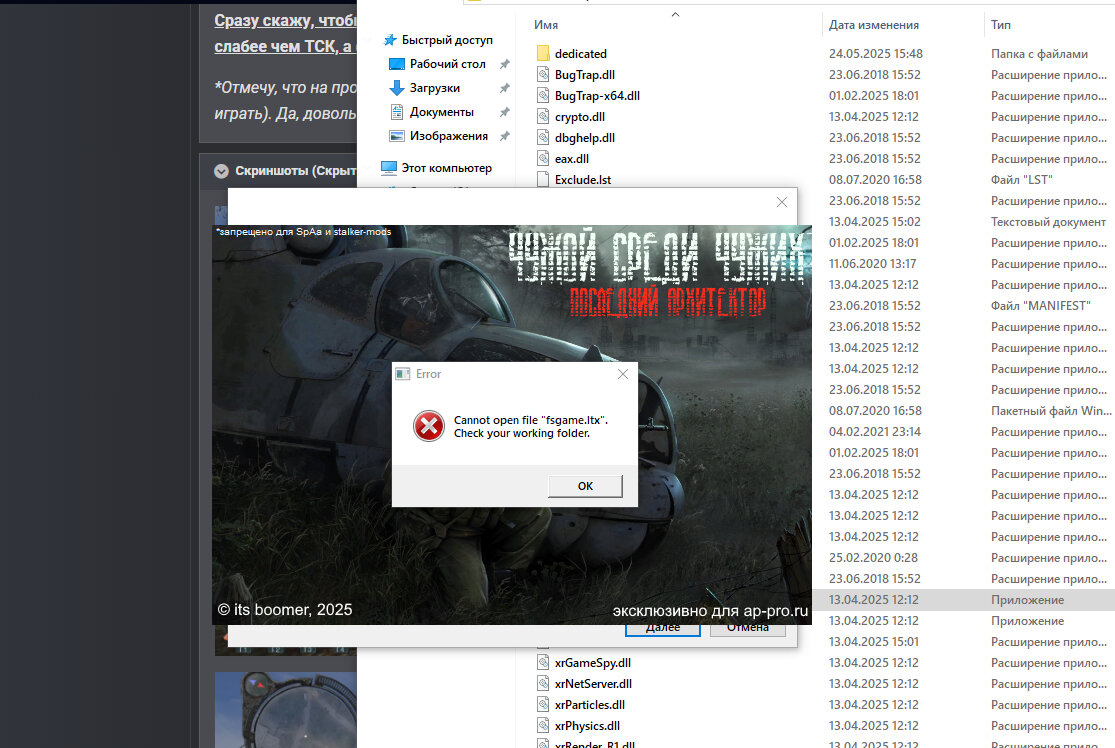Select the BugTrap-x64.dll file icon
The image size is (1115, 748).
pyautogui.click(x=543, y=95)
